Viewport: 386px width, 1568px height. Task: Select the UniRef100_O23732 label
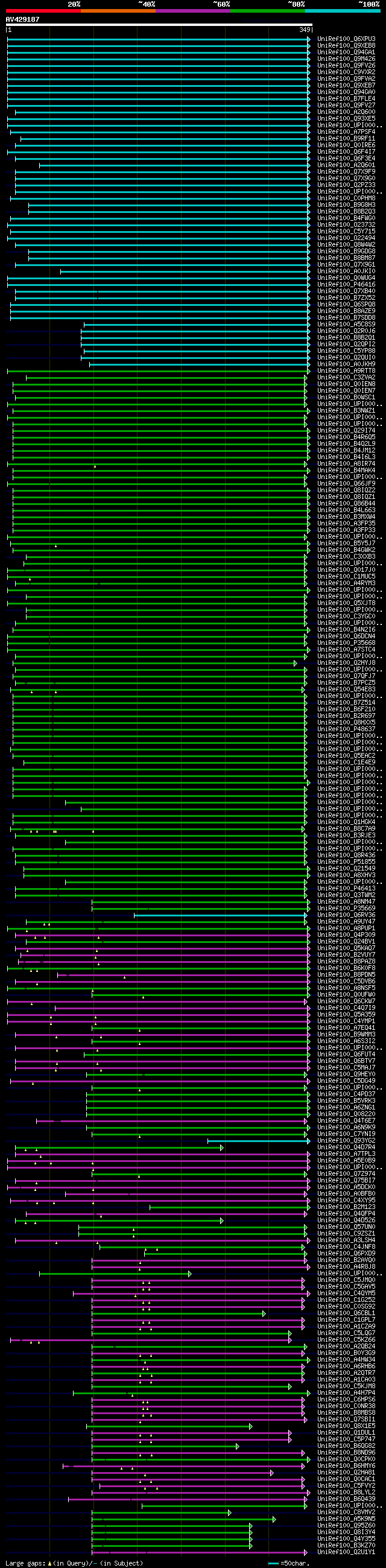click(346, 224)
